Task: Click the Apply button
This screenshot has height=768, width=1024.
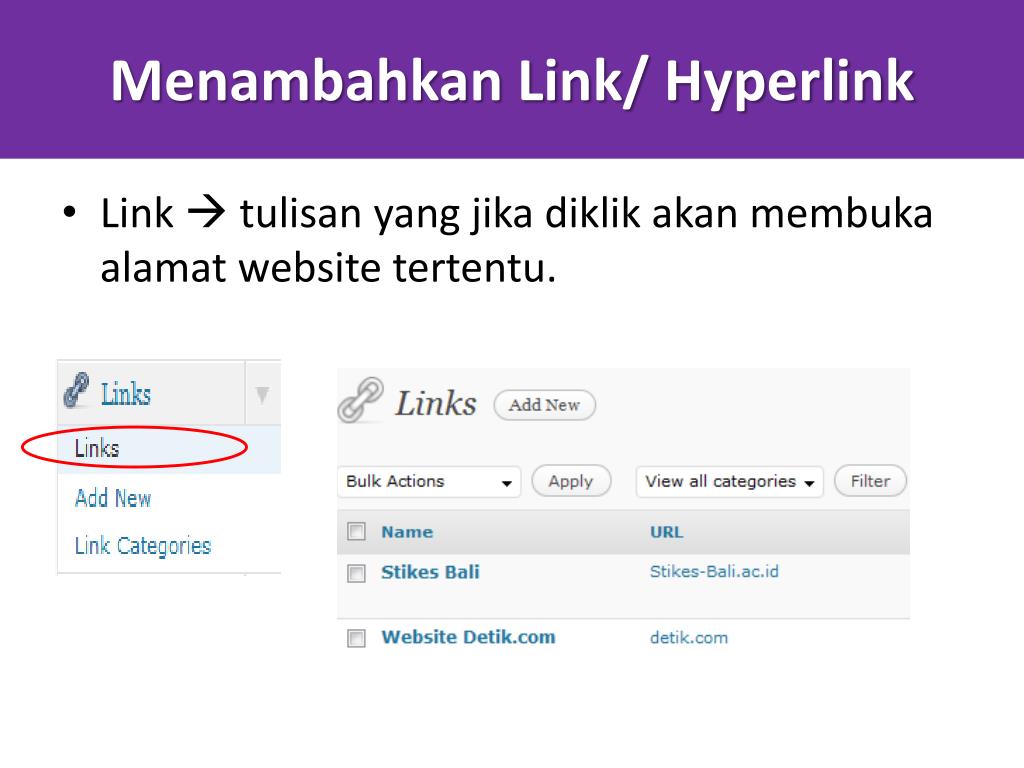Action: [571, 481]
